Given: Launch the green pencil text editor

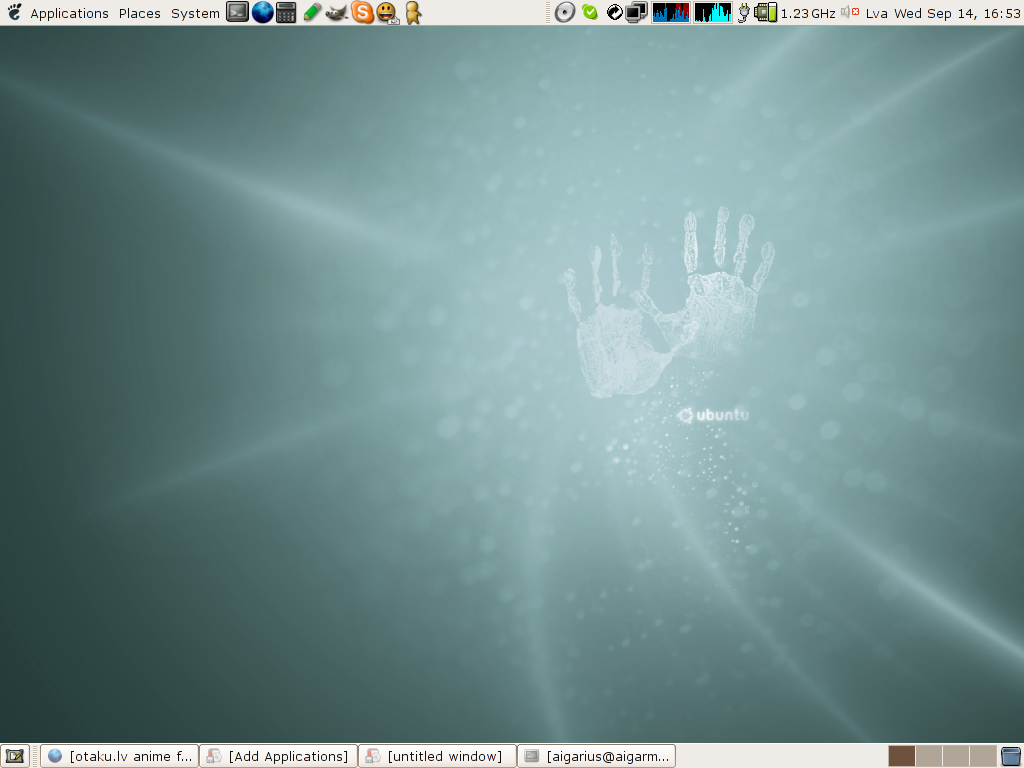Looking at the screenshot, I should click(312, 12).
